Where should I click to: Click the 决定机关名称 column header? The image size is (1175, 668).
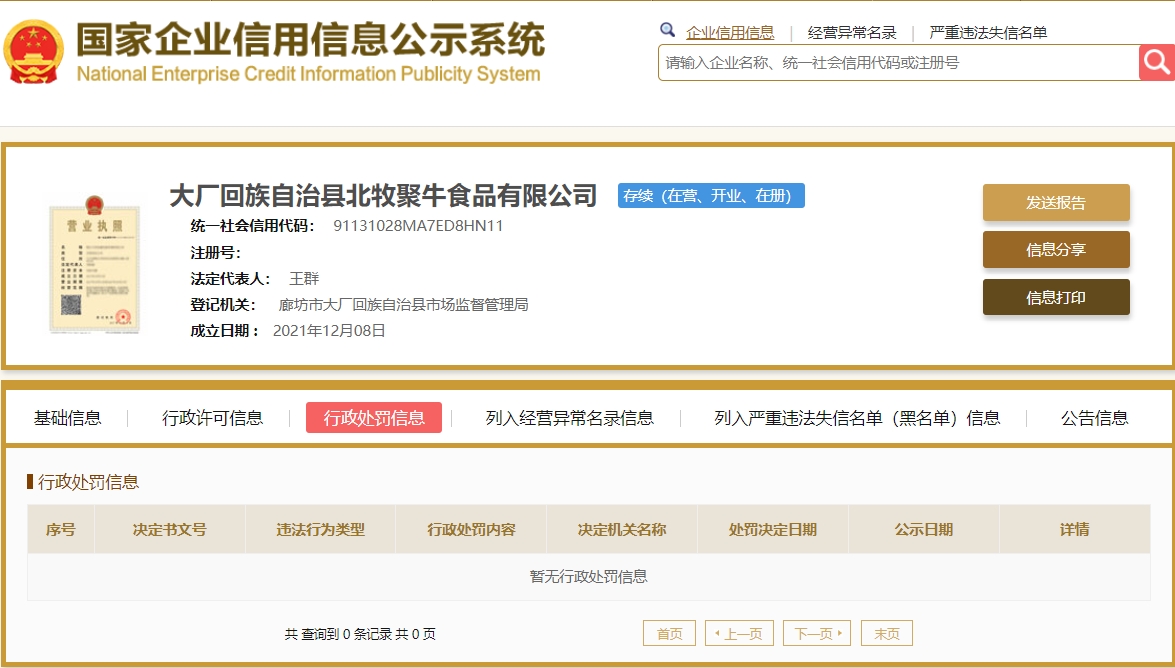[622, 529]
